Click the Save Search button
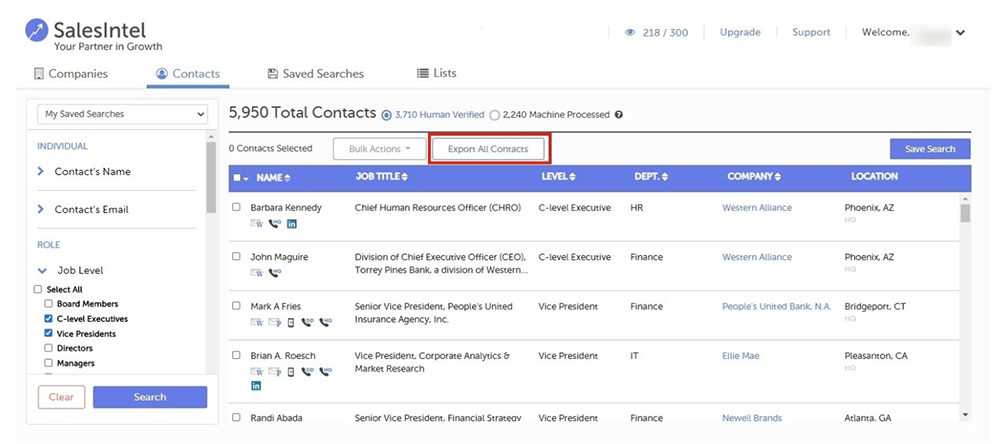Image resolution: width=1008 pixels, height=444 pixels. coord(930,149)
